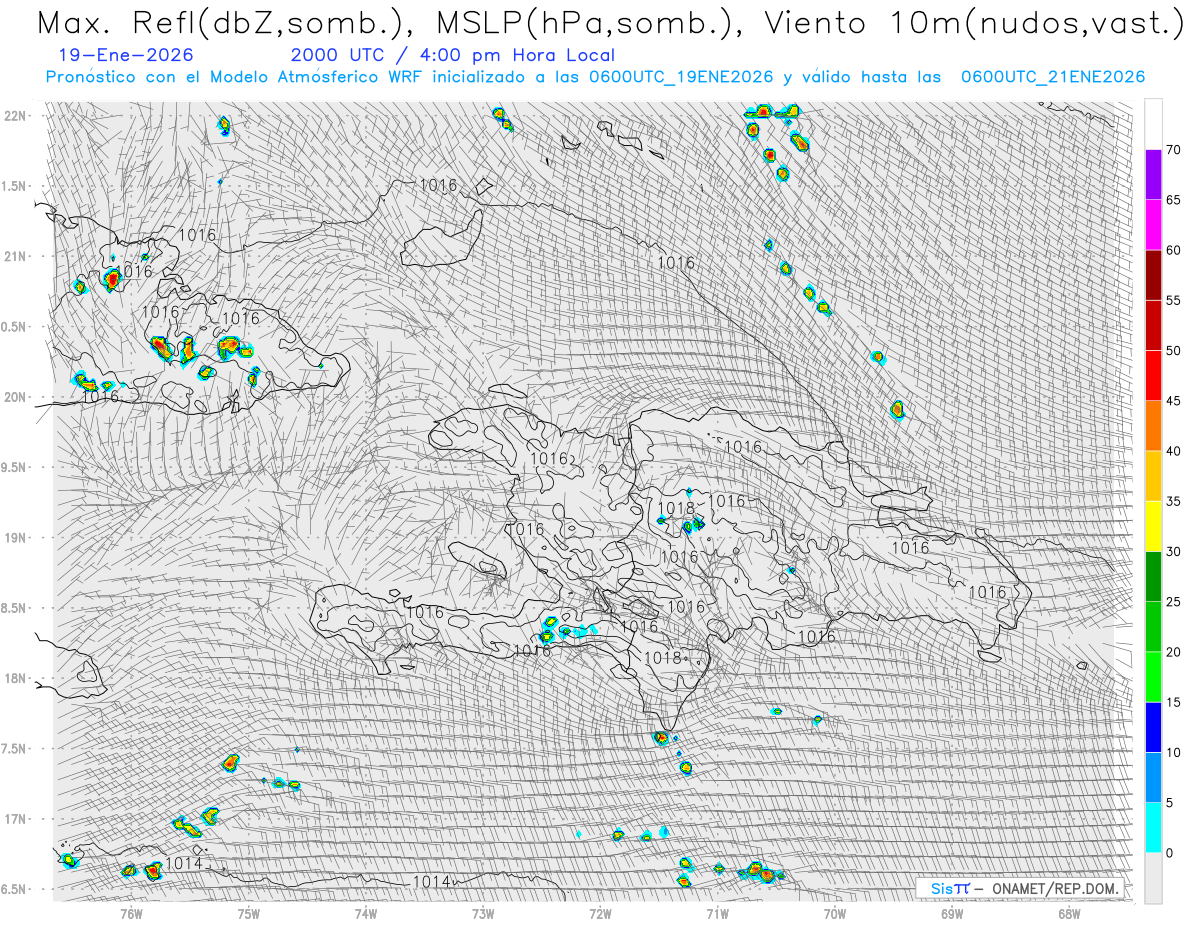
Task: Click the '76W' longitude axis label
Action: coord(132,912)
